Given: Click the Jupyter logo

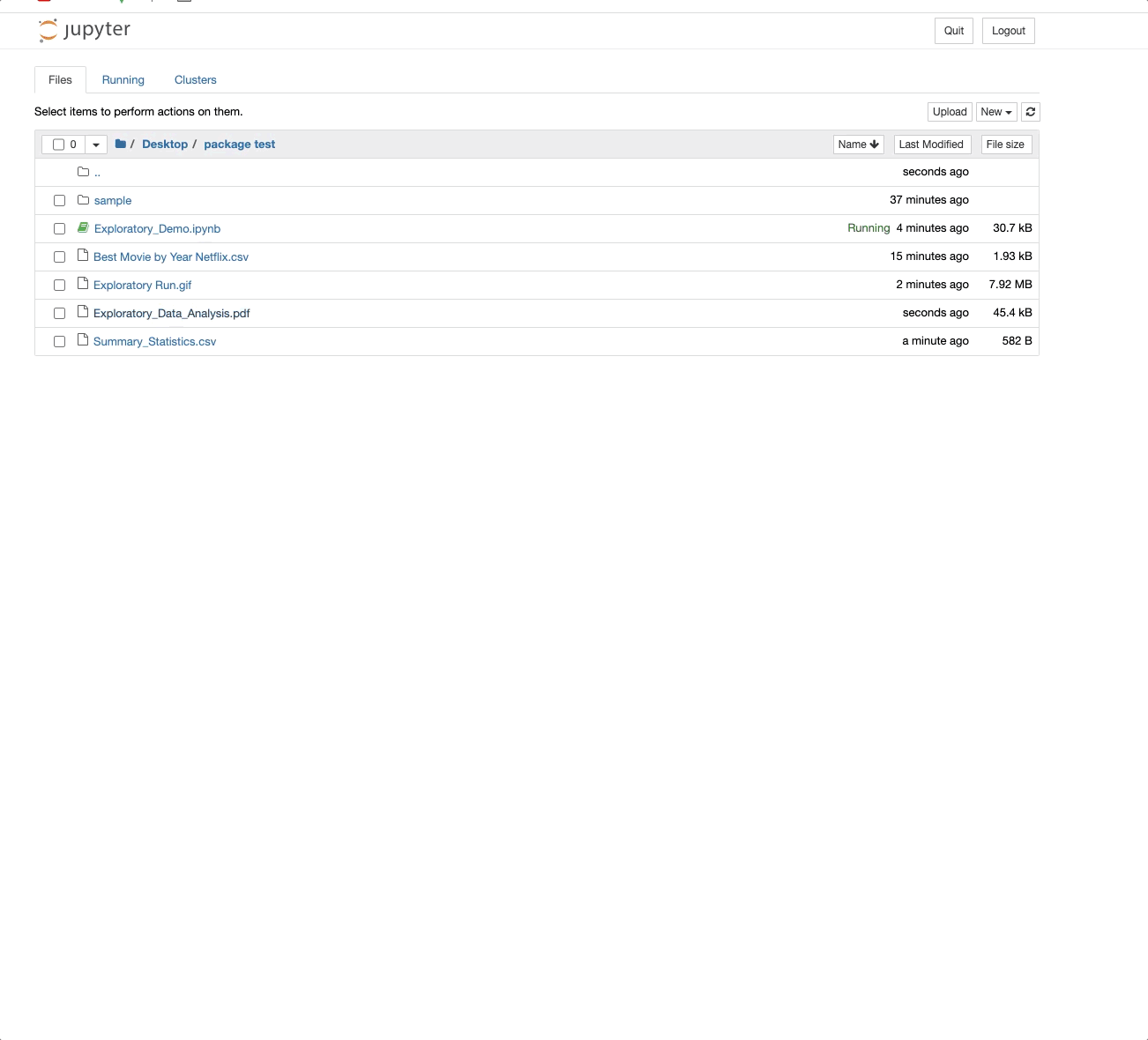Looking at the screenshot, I should (x=84, y=30).
